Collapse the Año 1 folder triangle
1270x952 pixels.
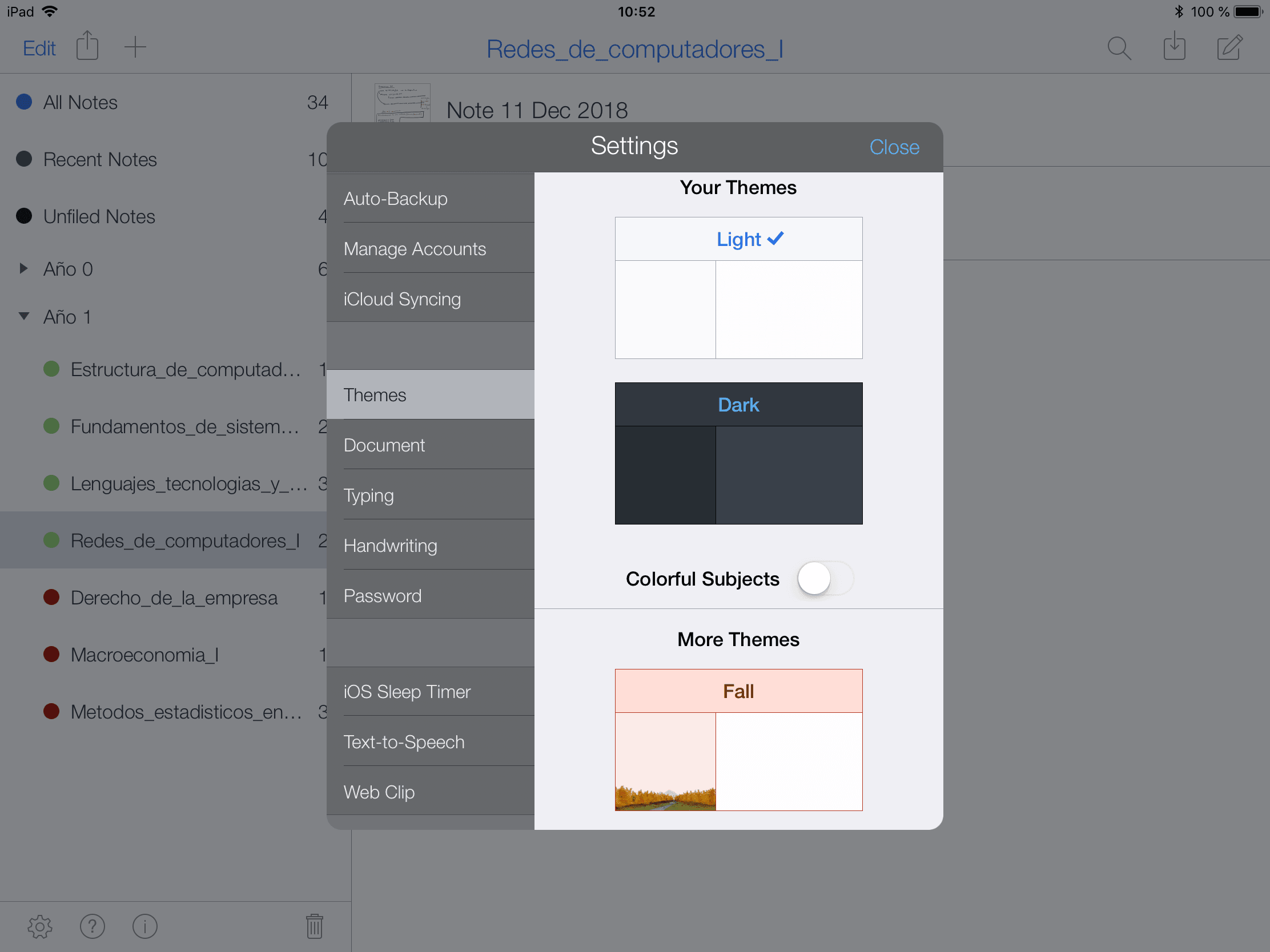click(23, 316)
